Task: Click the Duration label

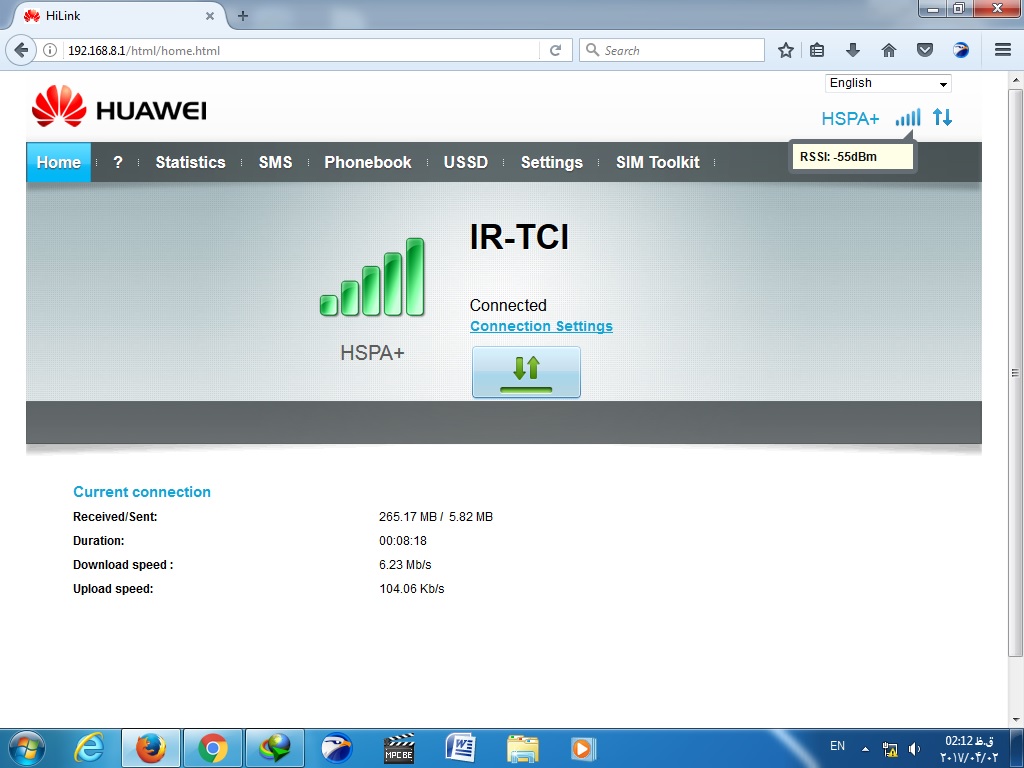Action: (x=99, y=541)
